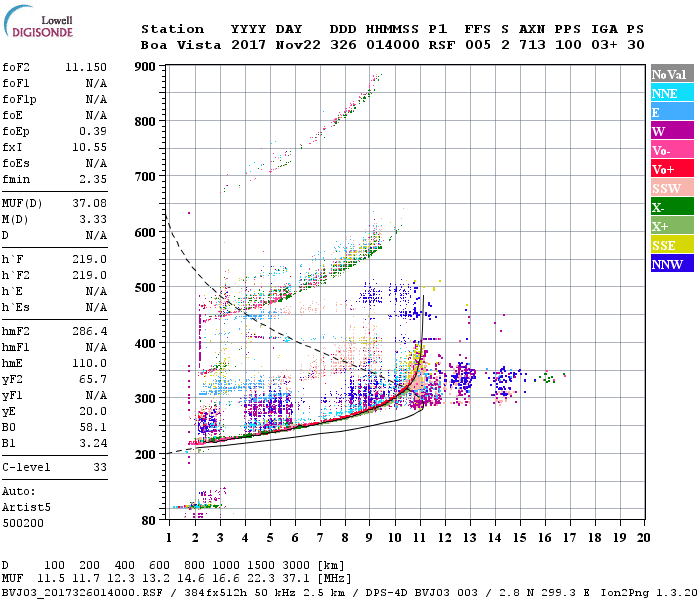Click the 20 MHz frequency axis label
The width and height of the screenshot is (700, 600).
tap(643, 538)
